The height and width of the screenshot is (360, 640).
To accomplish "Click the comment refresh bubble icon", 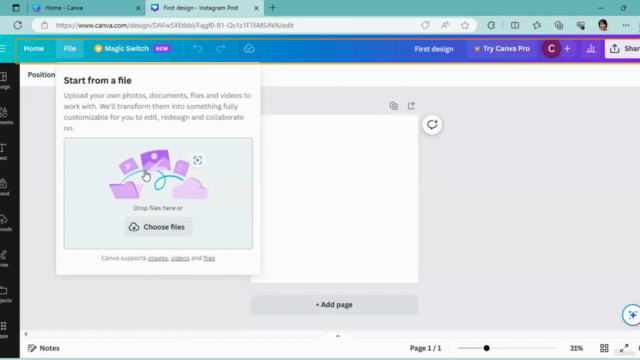I will click(432, 125).
